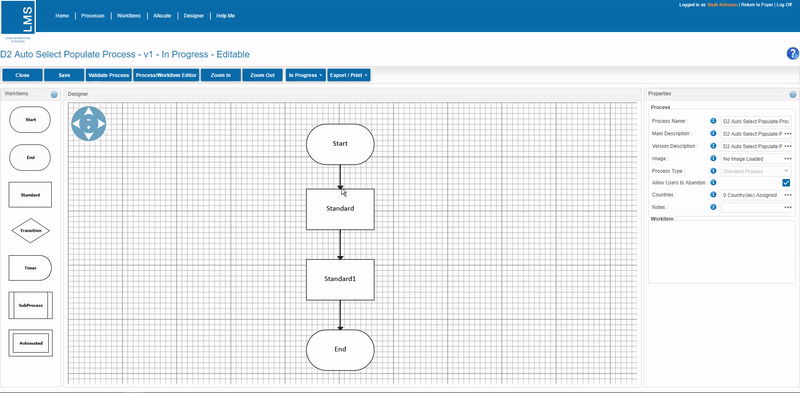Click the Close button
Screen dimensions: 800x393
(22, 75)
